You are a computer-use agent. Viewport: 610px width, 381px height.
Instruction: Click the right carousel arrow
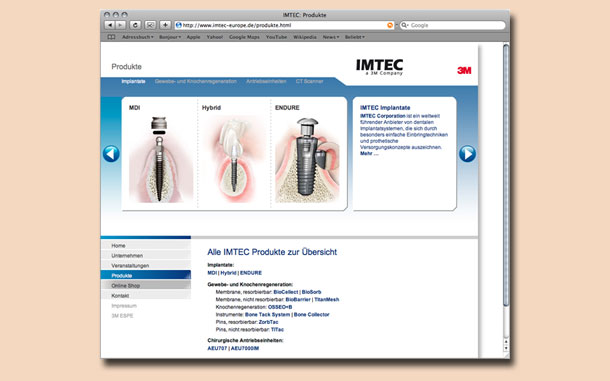[x=467, y=154]
